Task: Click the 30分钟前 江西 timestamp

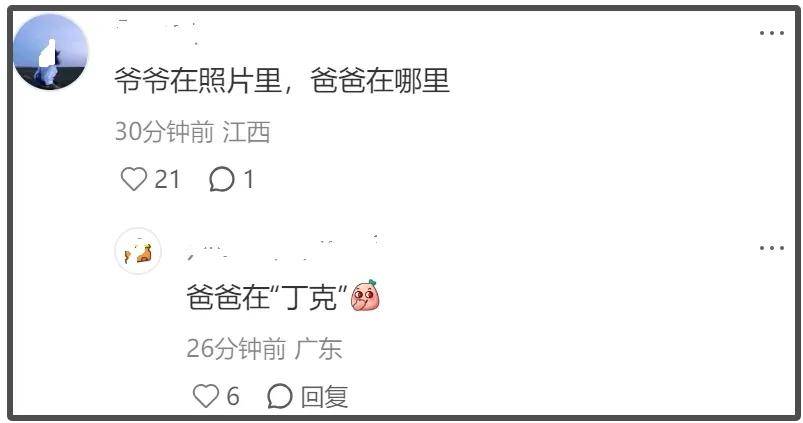Action: 193,132
